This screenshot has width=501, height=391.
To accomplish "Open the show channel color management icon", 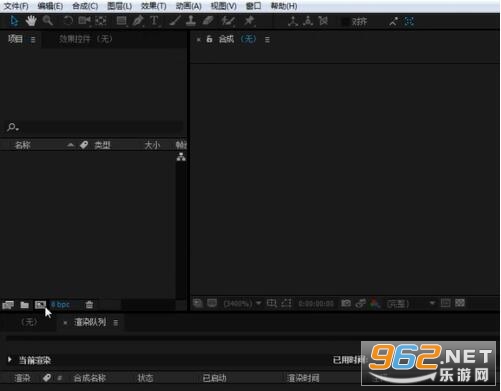I will coord(375,303).
